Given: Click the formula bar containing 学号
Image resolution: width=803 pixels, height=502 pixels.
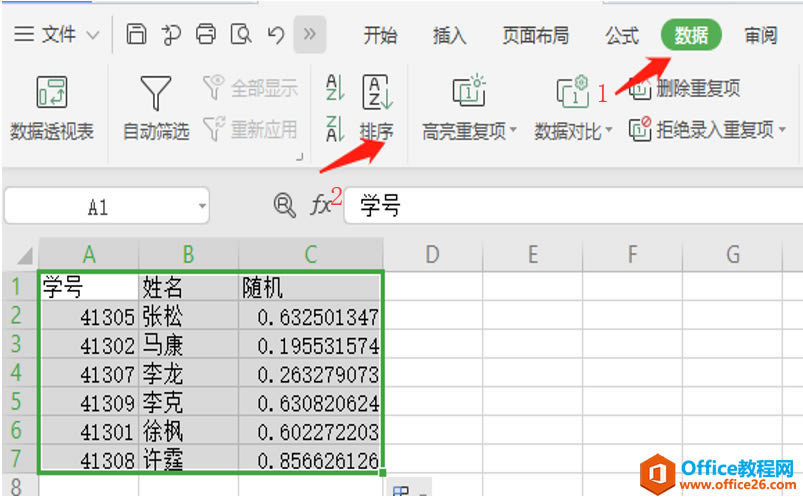Looking at the screenshot, I should coord(574,205).
